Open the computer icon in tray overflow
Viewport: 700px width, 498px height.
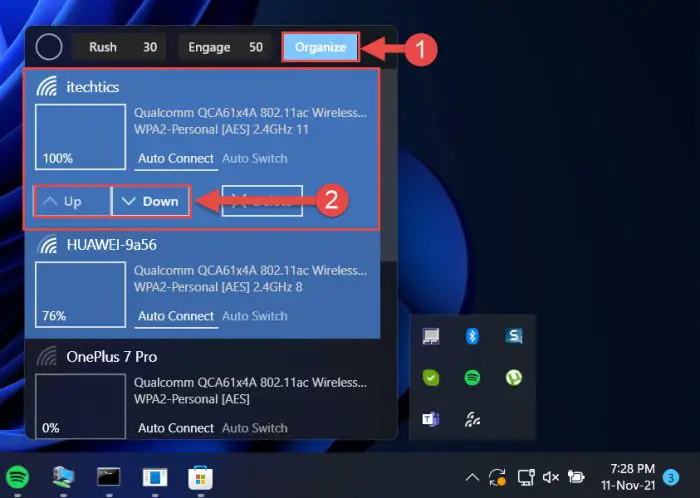[431, 336]
